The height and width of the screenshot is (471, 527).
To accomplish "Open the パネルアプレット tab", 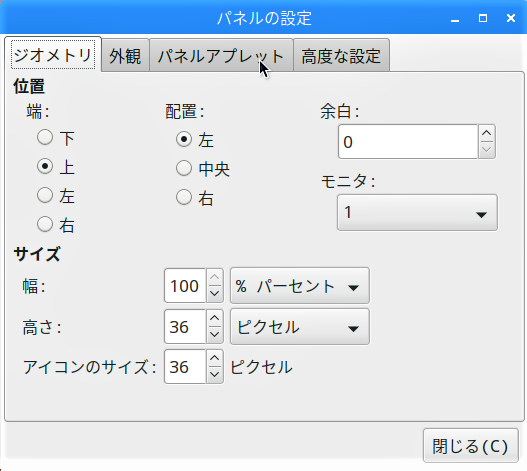I will click(221, 55).
